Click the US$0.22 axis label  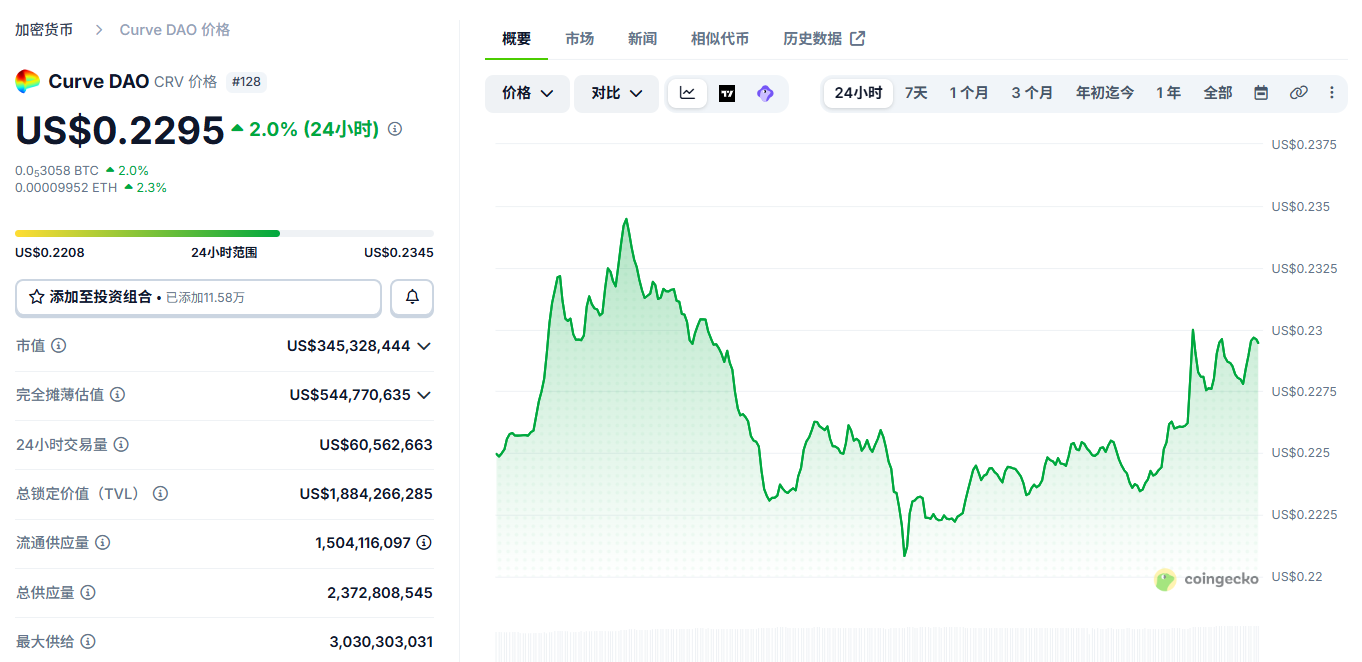coord(1297,576)
